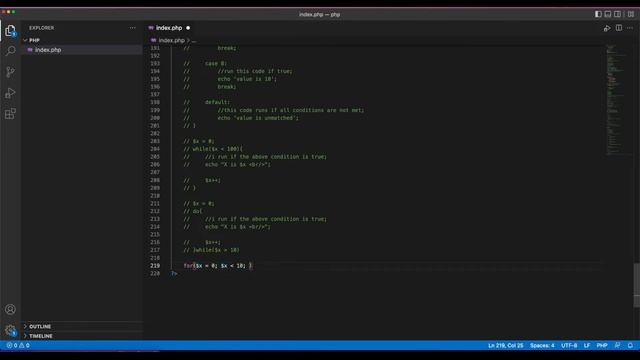Close unsaved index.php tab via dot
The image size is (640, 360).
click(x=188, y=28)
